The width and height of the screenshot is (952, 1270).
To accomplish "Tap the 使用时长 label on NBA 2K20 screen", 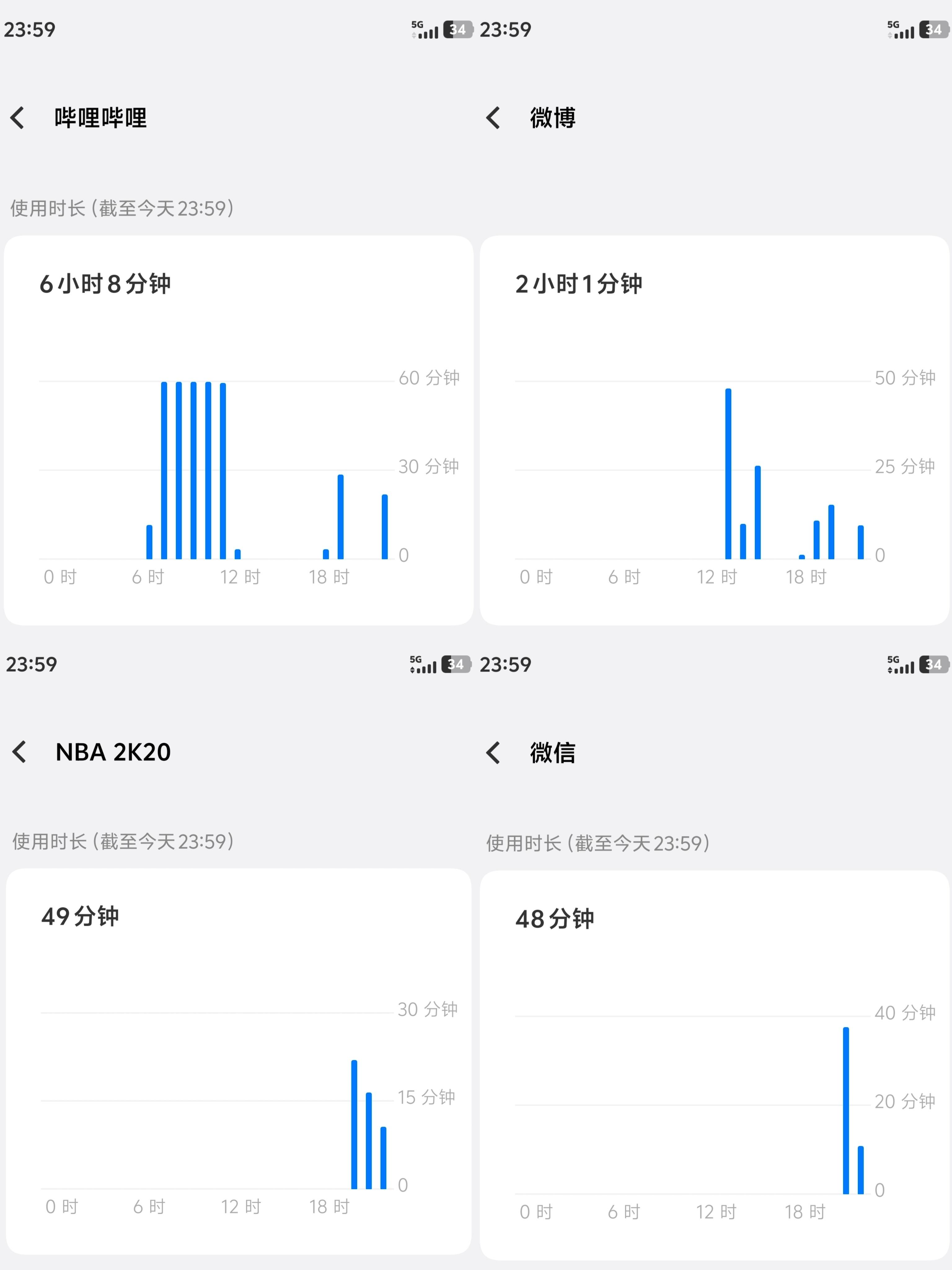I will click(123, 842).
